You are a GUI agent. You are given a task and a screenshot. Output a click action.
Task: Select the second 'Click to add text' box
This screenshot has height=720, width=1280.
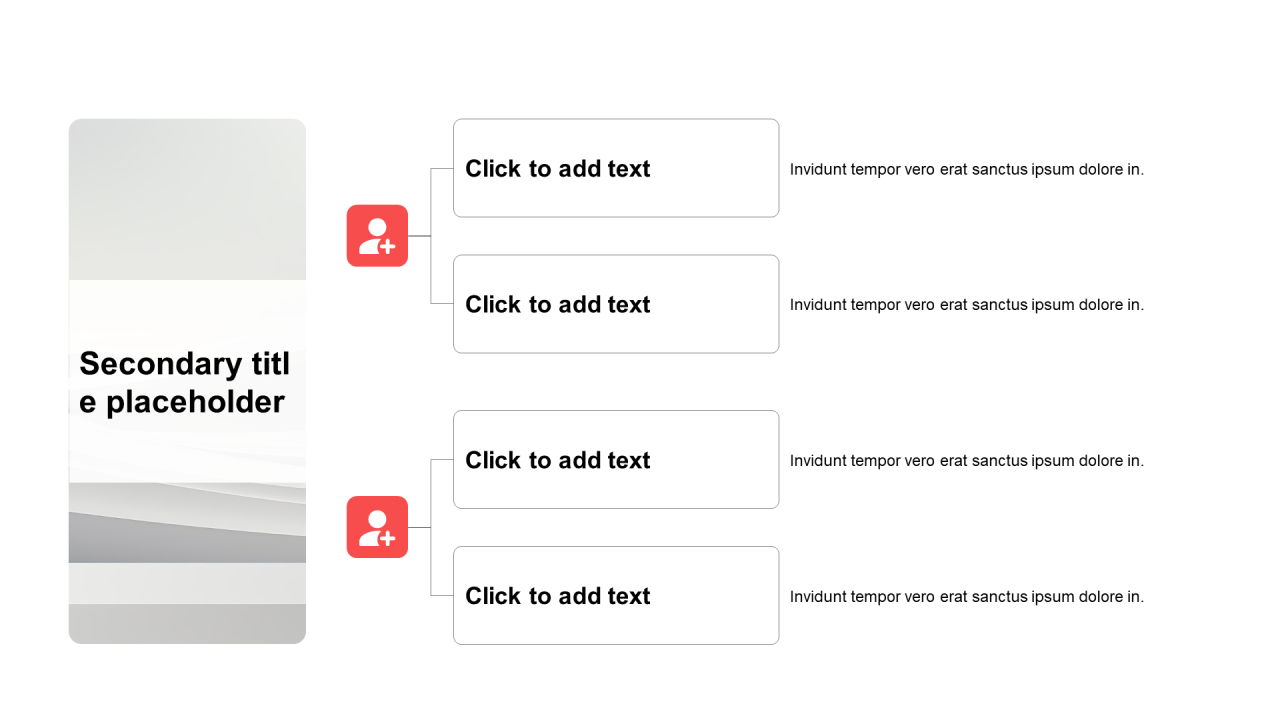click(x=616, y=304)
